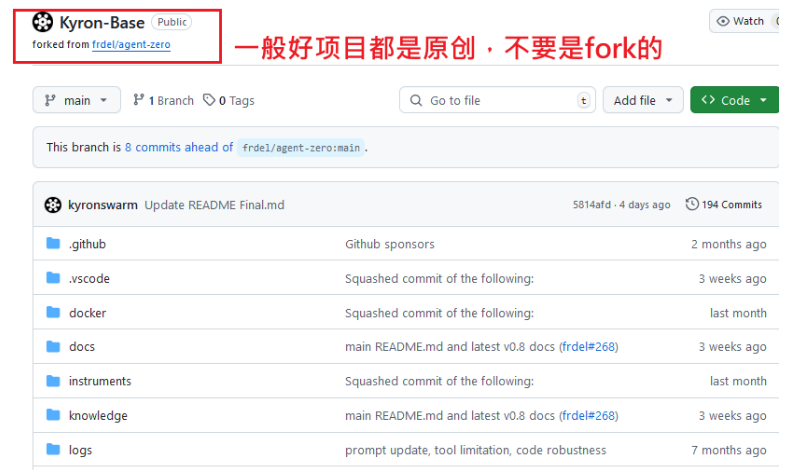Open the kyronswarm author profile link
Image resolution: width=790 pixels, height=470 pixels.
pyautogui.click(x=103, y=205)
